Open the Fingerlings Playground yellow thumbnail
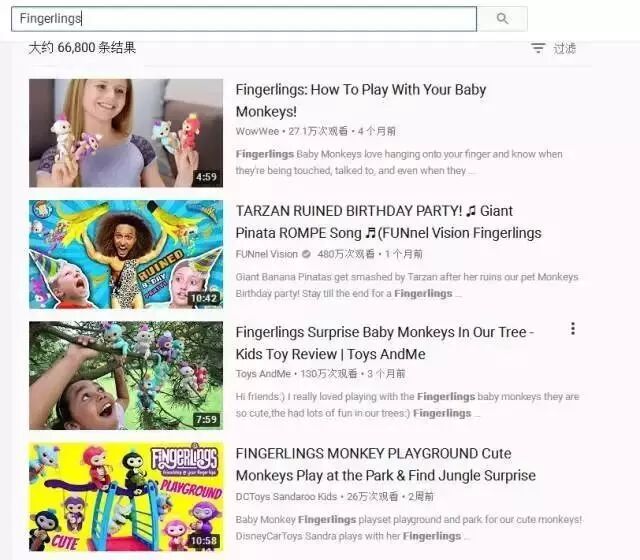The image size is (640, 560). point(126,497)
